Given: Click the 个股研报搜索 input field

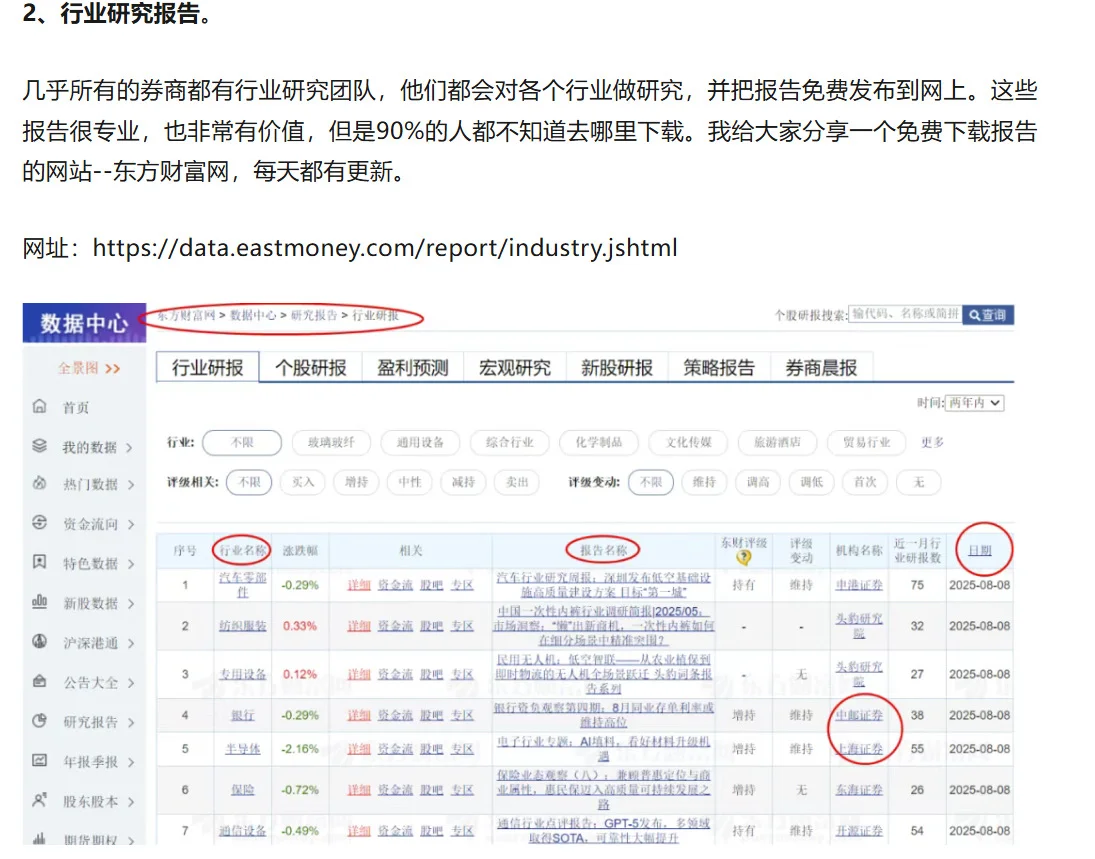Looking at the screenshot, I should [x=904, y=315].
